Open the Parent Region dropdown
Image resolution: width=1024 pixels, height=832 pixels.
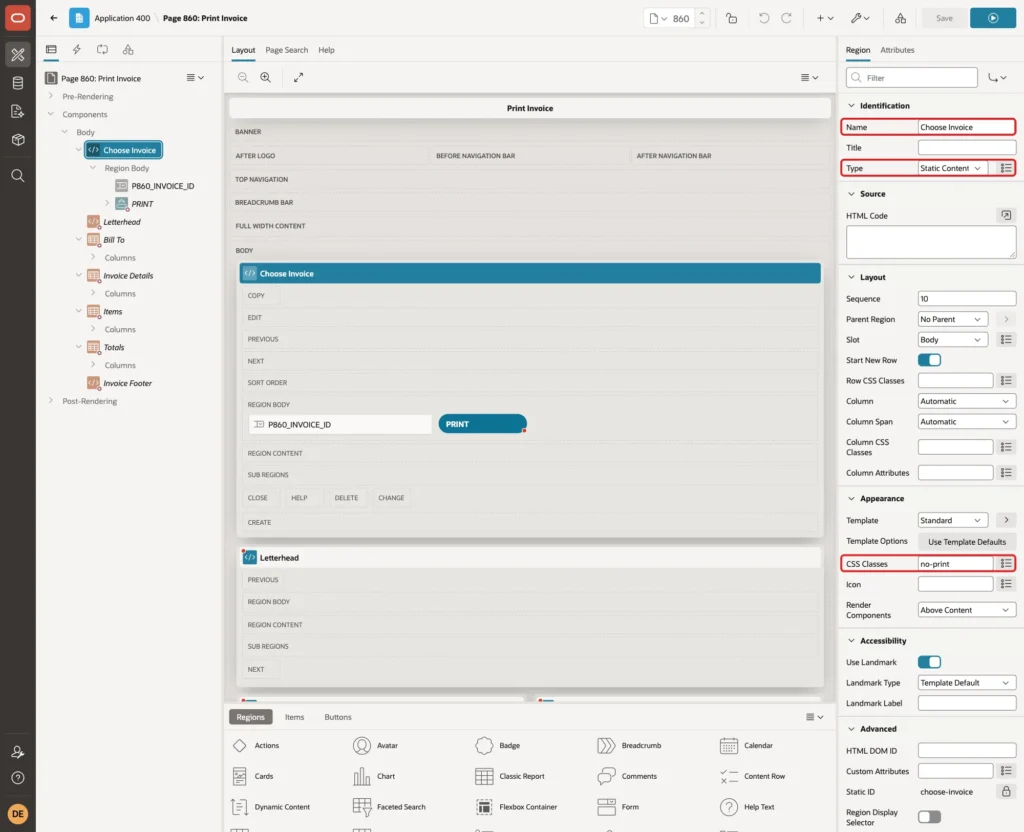pyautogui.click(x=952, y=319)
